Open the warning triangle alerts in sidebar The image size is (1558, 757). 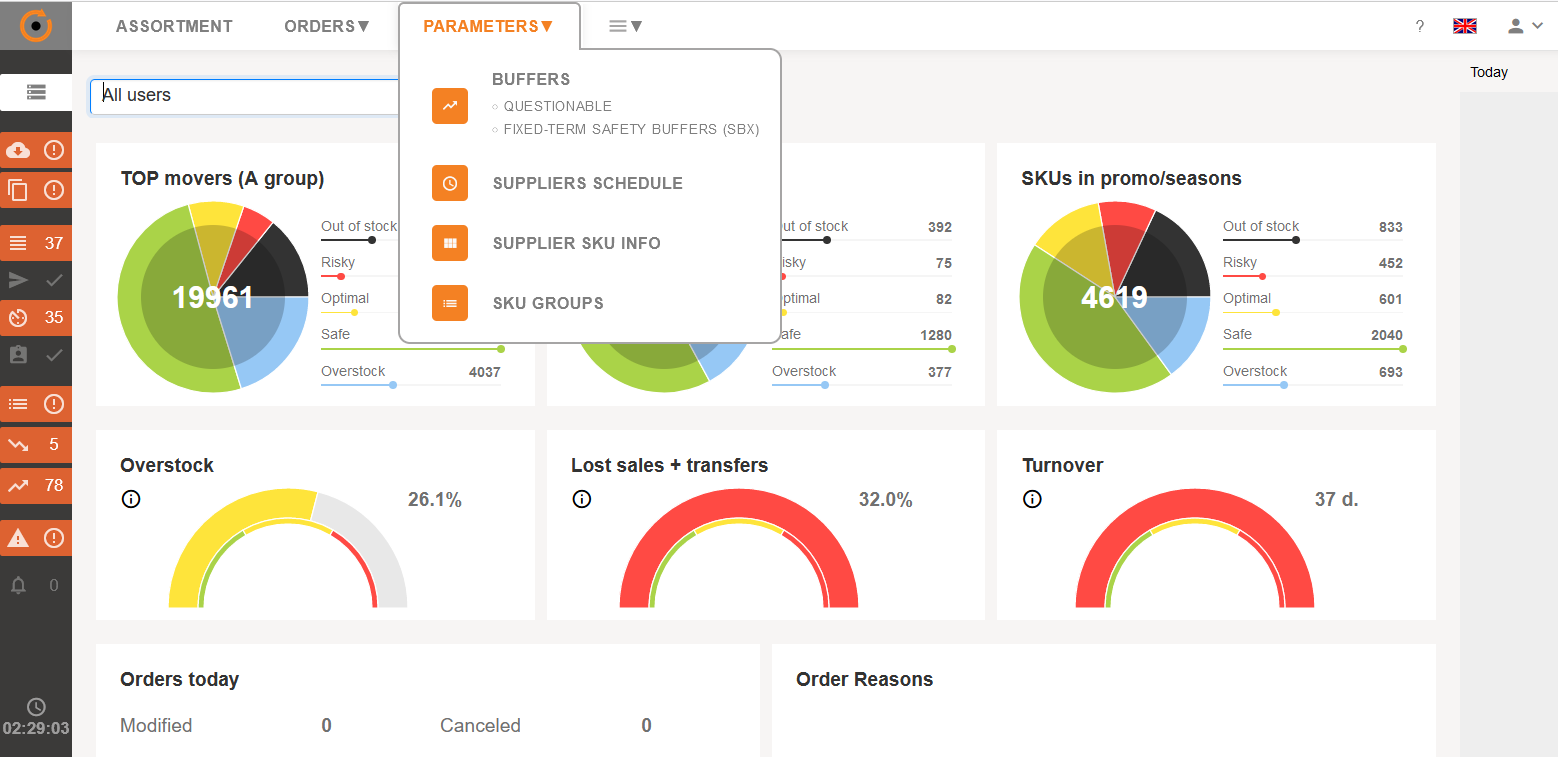point(18,538)
